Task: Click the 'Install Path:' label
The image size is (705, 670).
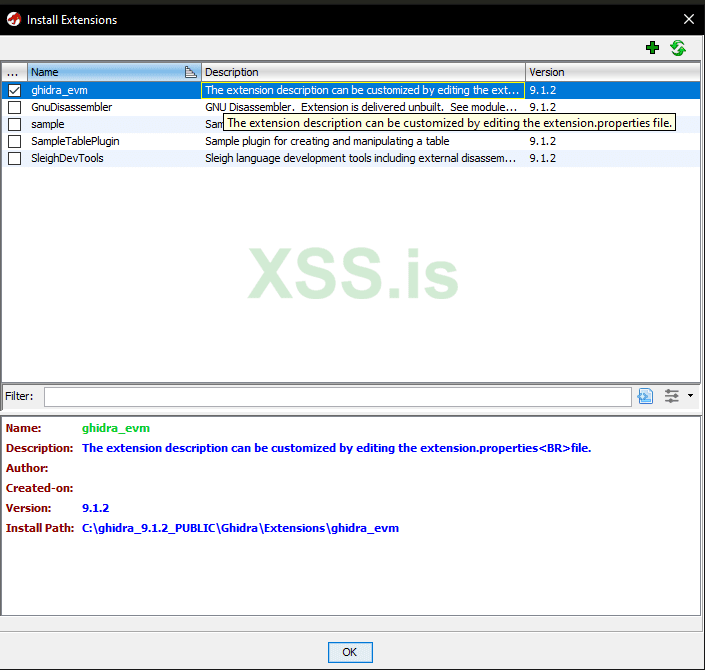Action: click(x=40, y=528)
